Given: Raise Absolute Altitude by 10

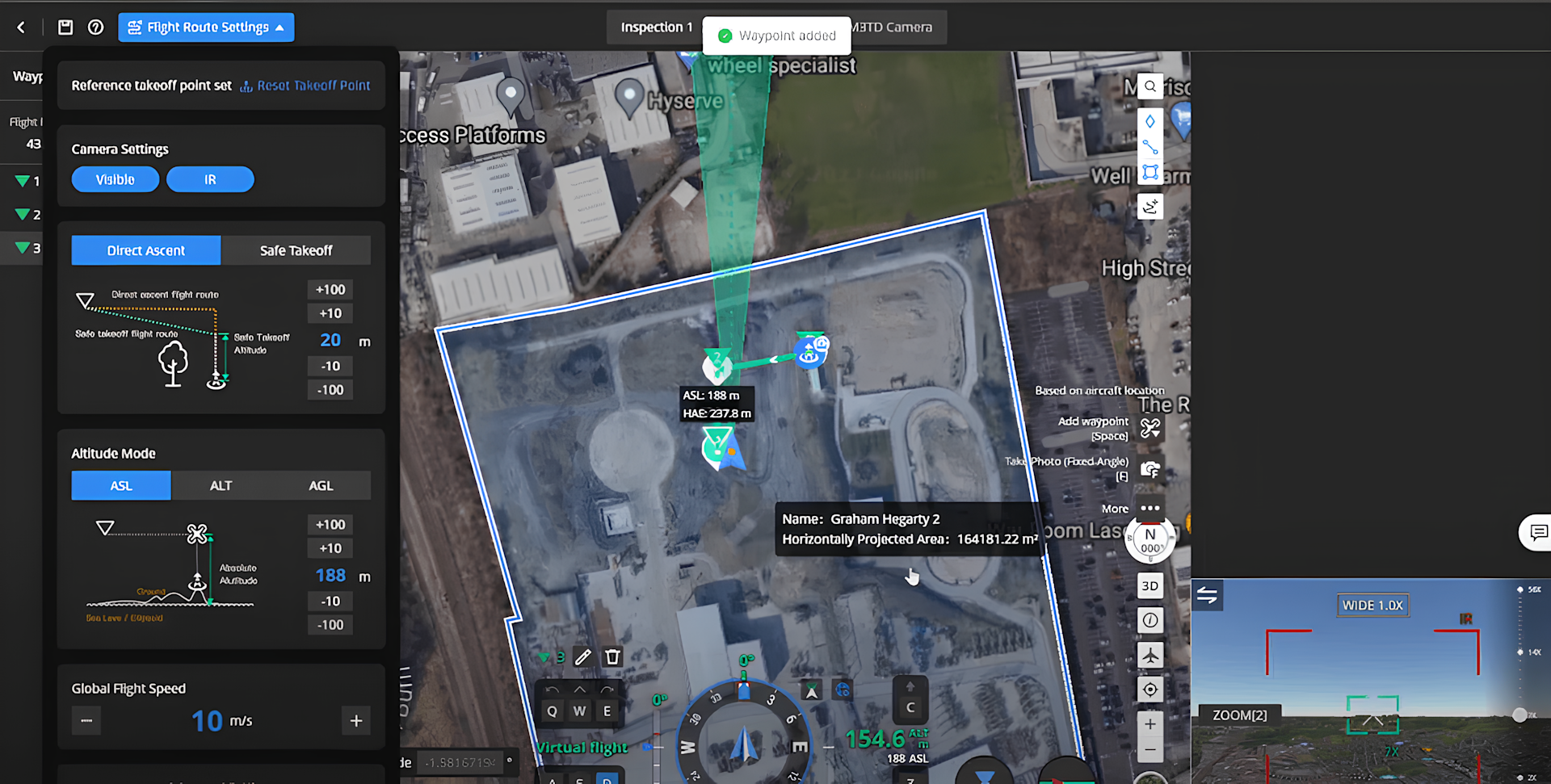Looking at the screenshot, I should click(x=330, y=548).
